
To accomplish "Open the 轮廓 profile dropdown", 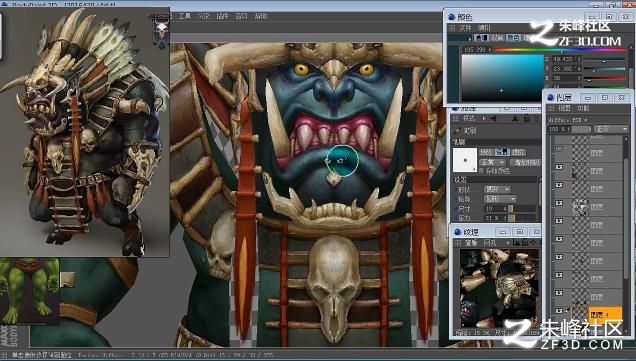I will click(x=501, y=199).
